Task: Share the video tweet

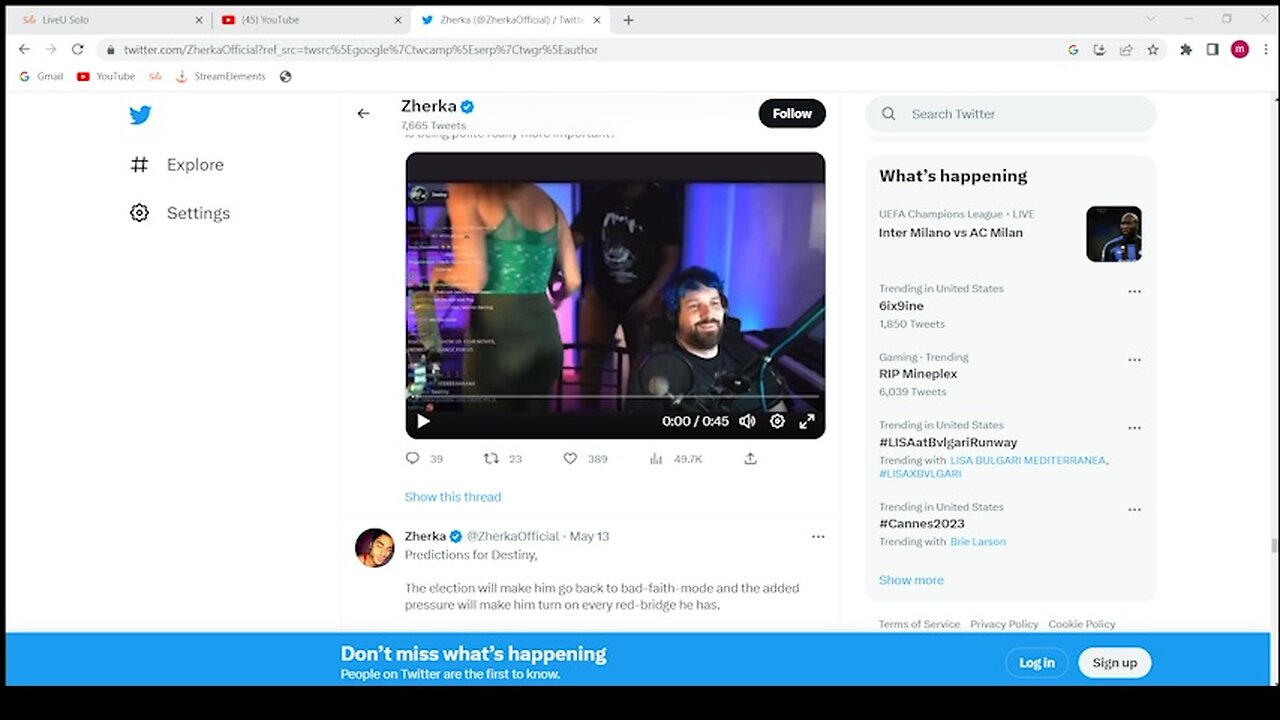Action: pos(750,458)
